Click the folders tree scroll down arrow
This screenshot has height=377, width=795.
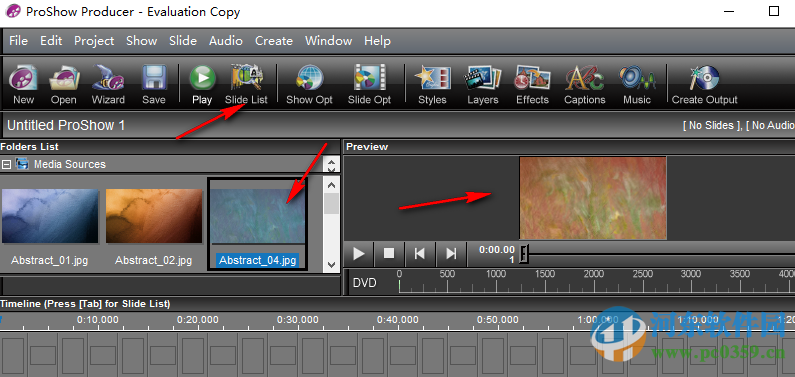tap(331, 169)
